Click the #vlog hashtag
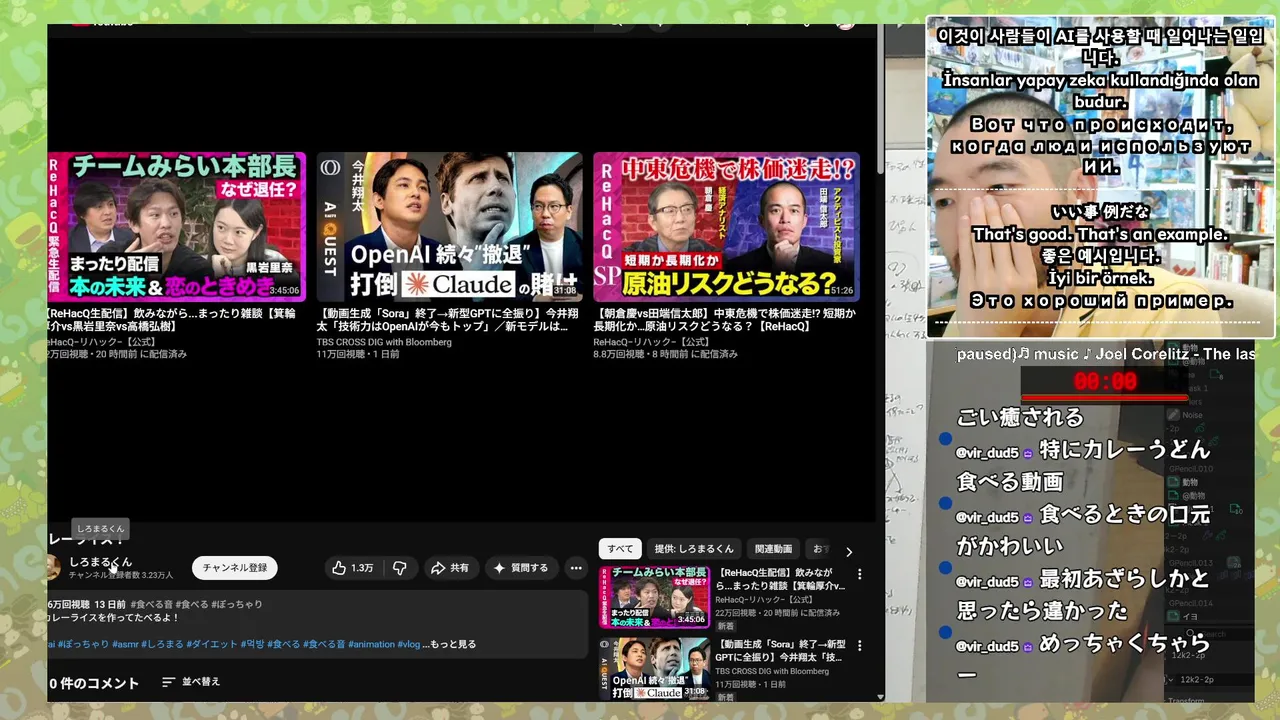1280x720 pixels. coord(408,644)
